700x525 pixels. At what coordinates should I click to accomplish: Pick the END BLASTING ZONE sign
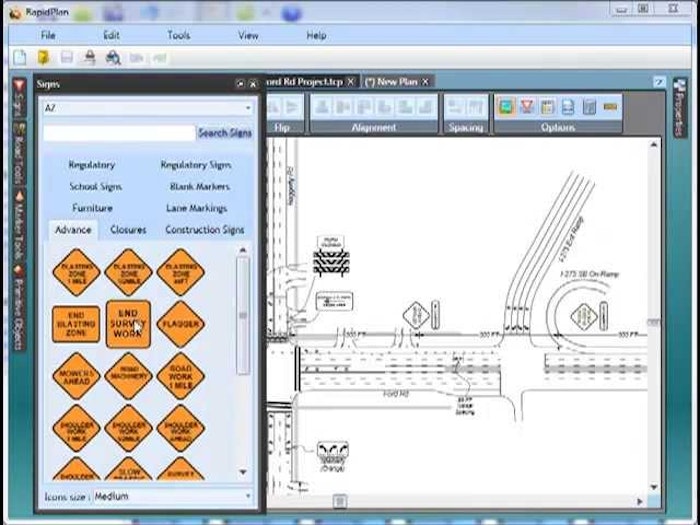(x=76, y=324)
